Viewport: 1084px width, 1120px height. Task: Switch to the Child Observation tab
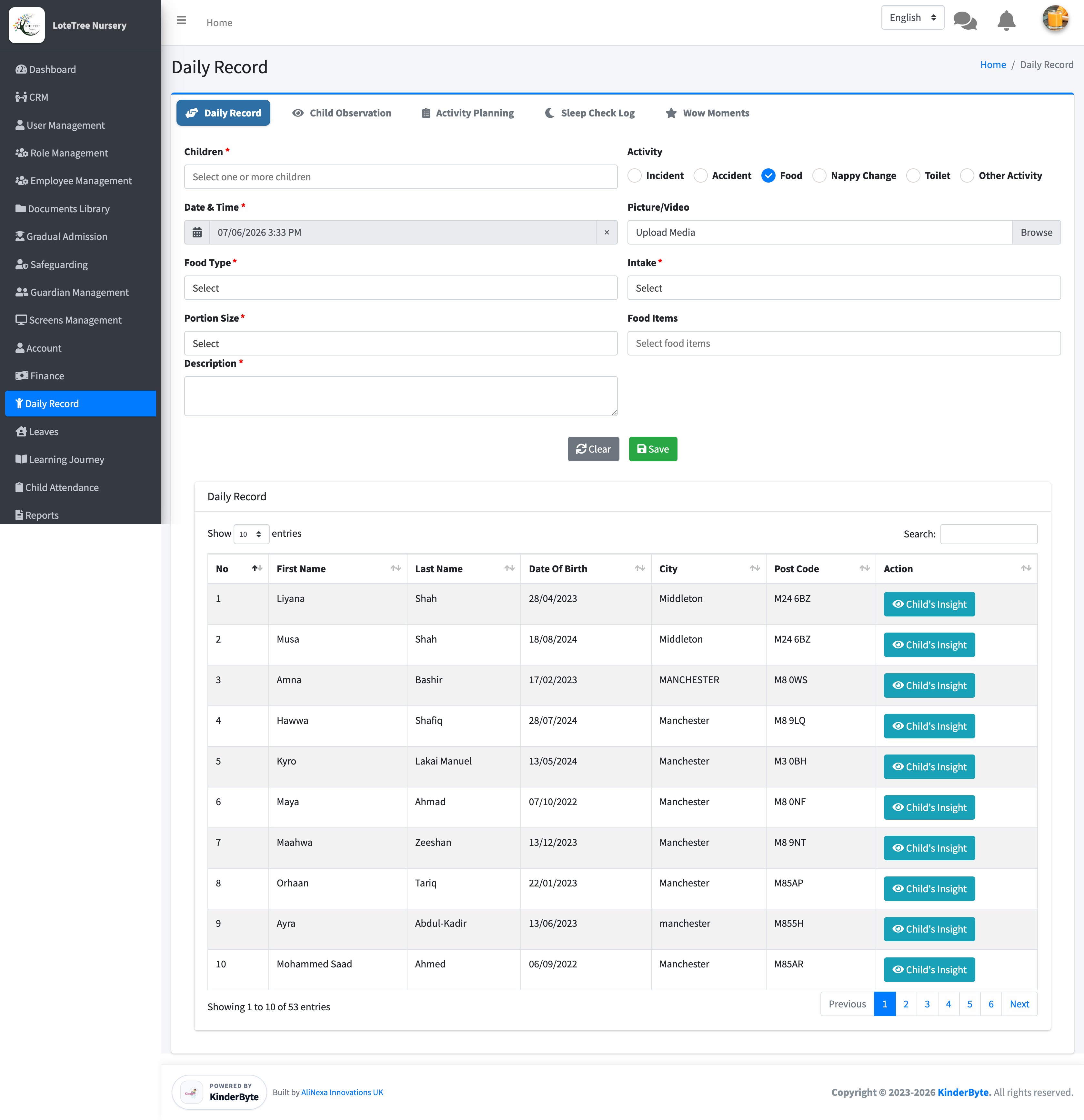click(342, 113)
